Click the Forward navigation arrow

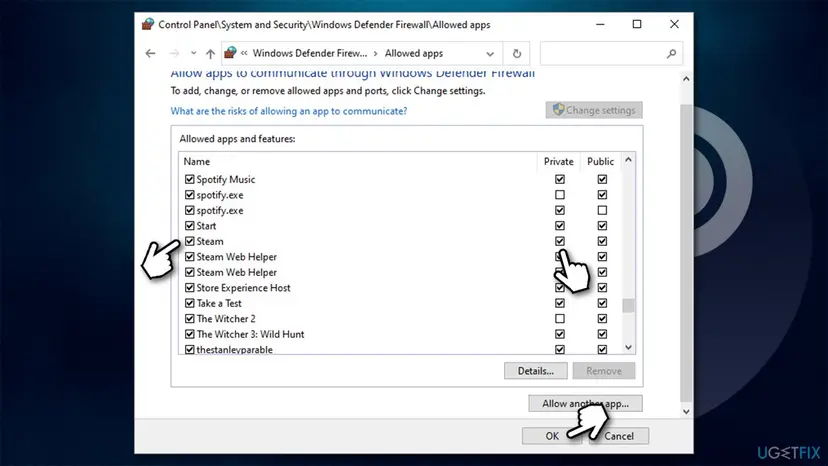(174, 53)
